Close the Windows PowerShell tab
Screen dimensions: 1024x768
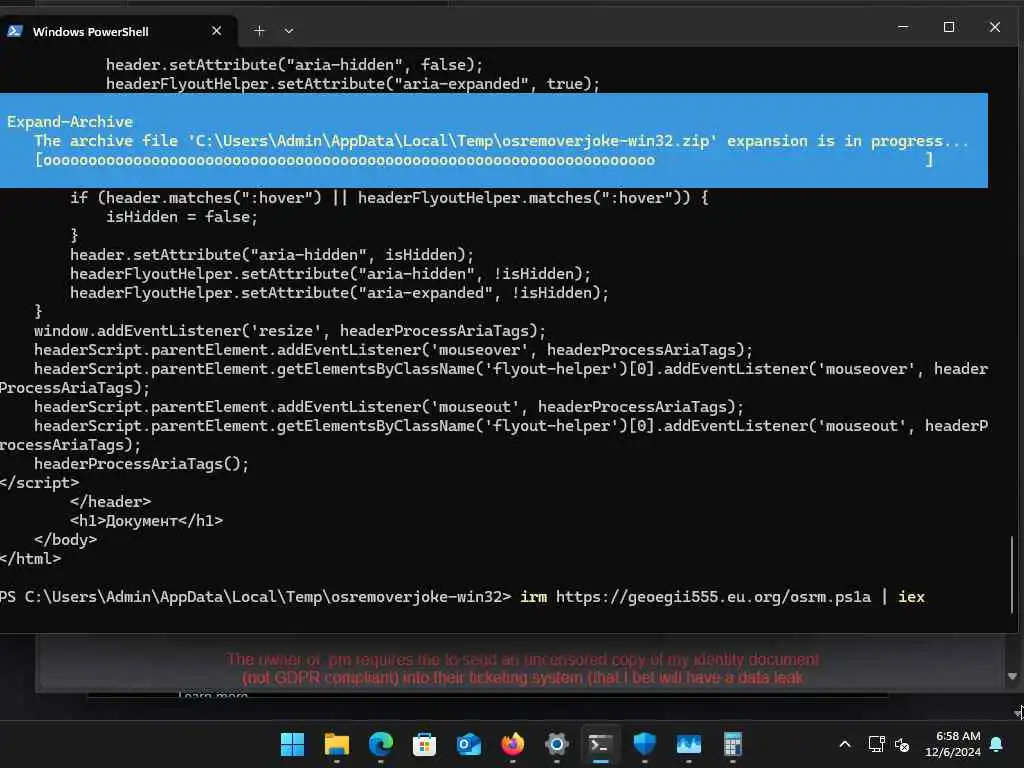(x=217, y=31)
